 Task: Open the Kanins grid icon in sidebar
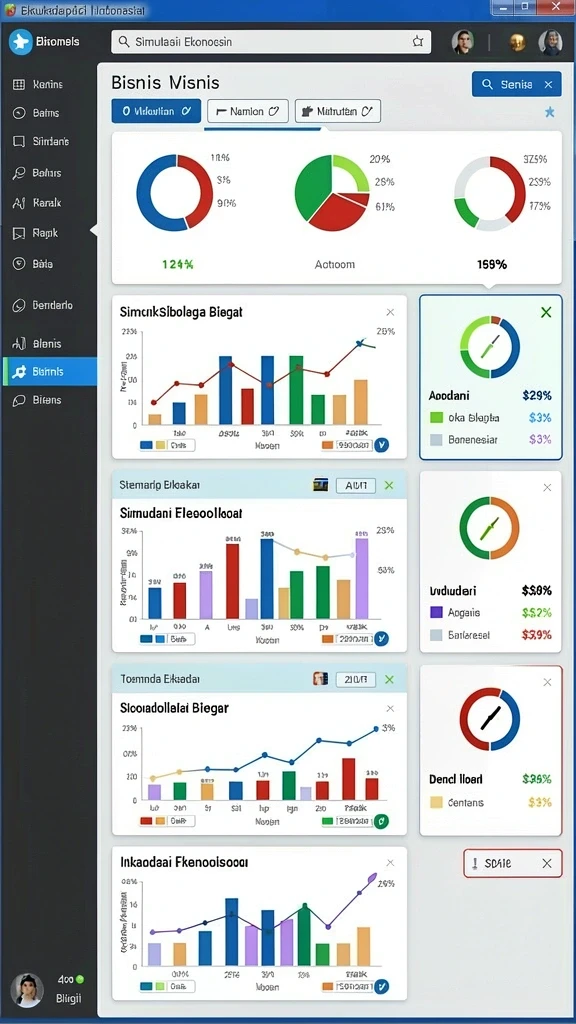click(x=19, y=84)
